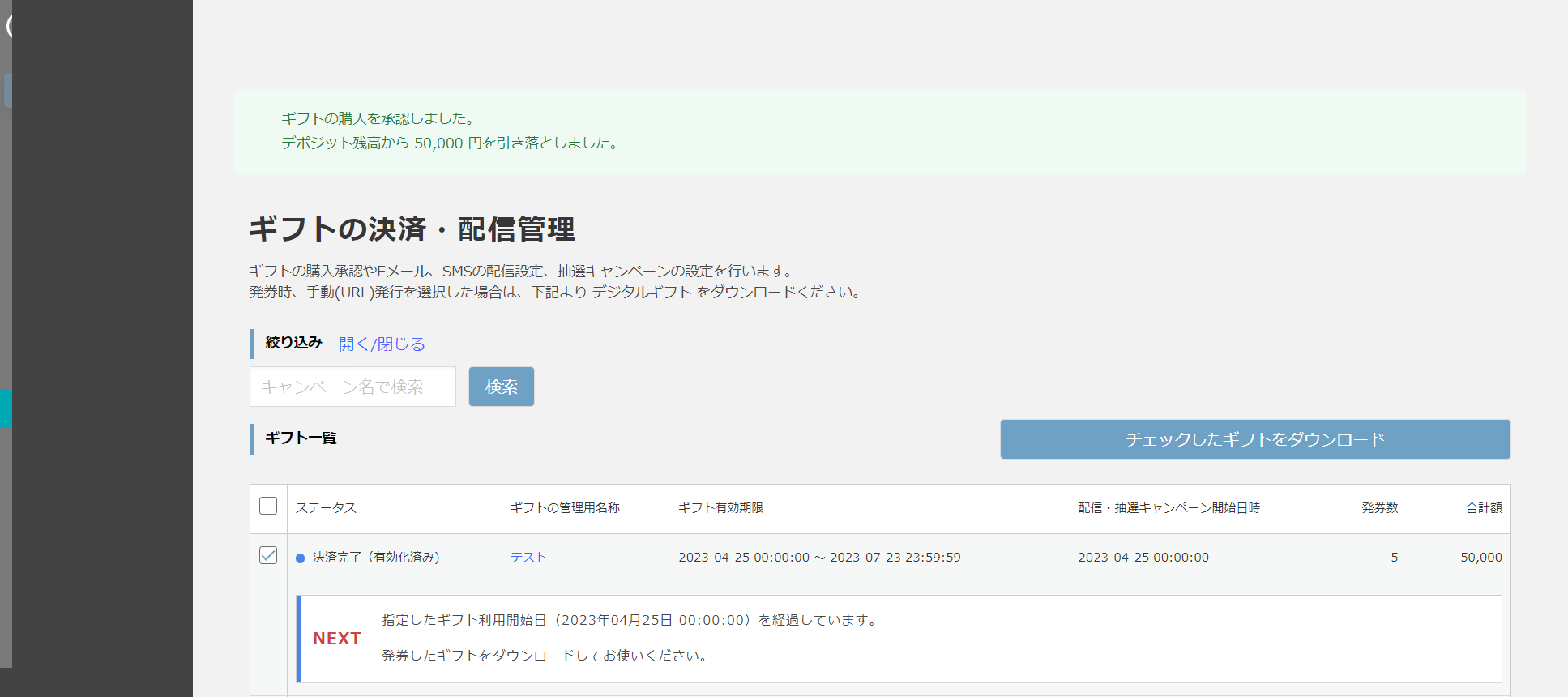The width and height of the screenshot is (1568, 697).
Task: Click チェックしたギフトをダウンロード button
Action: point(1255,439)
